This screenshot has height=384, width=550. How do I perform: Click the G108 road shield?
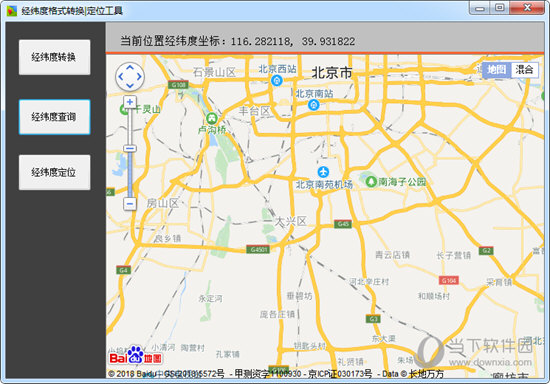click(x=178, y=85)
